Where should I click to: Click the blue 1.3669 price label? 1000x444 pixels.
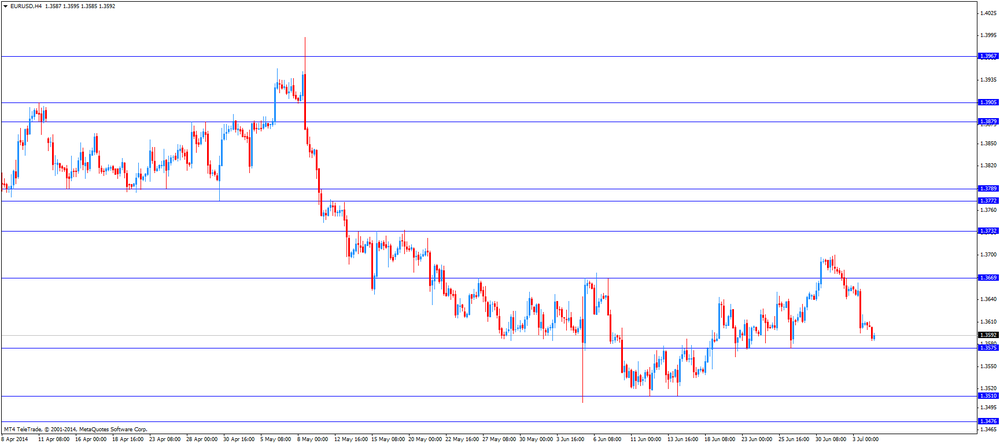click(x=987, y=278)
